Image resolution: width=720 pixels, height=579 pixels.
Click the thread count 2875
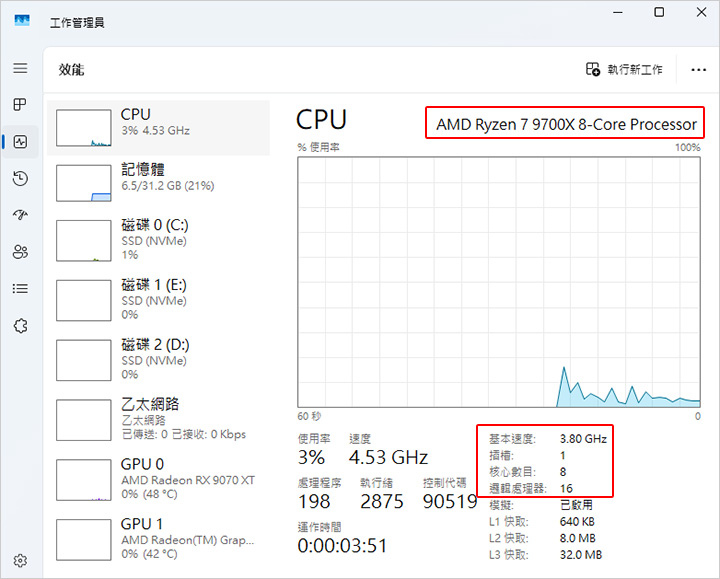tap(382, 501)
